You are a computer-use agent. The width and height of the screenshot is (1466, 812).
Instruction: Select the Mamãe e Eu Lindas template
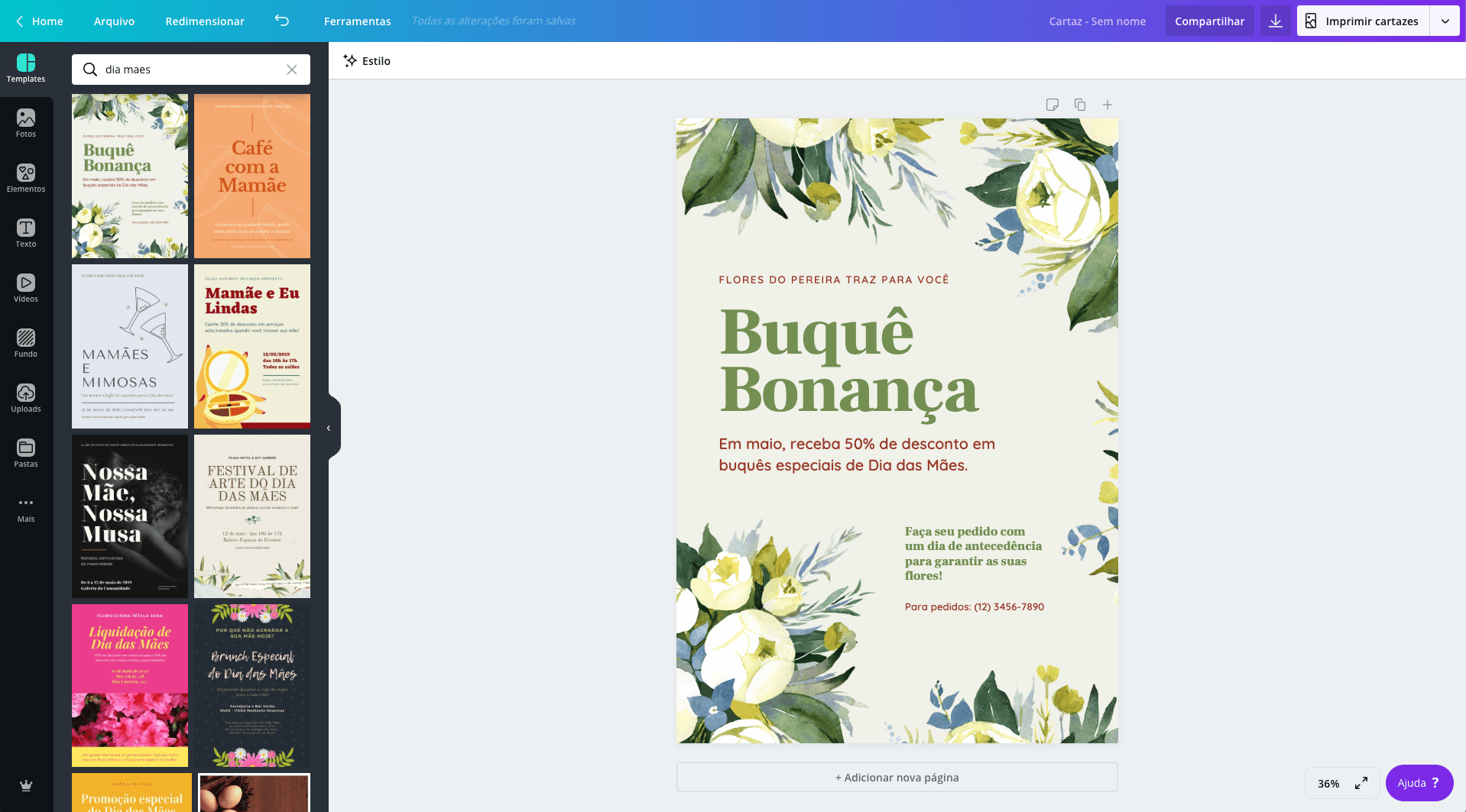tap(252, 346)
